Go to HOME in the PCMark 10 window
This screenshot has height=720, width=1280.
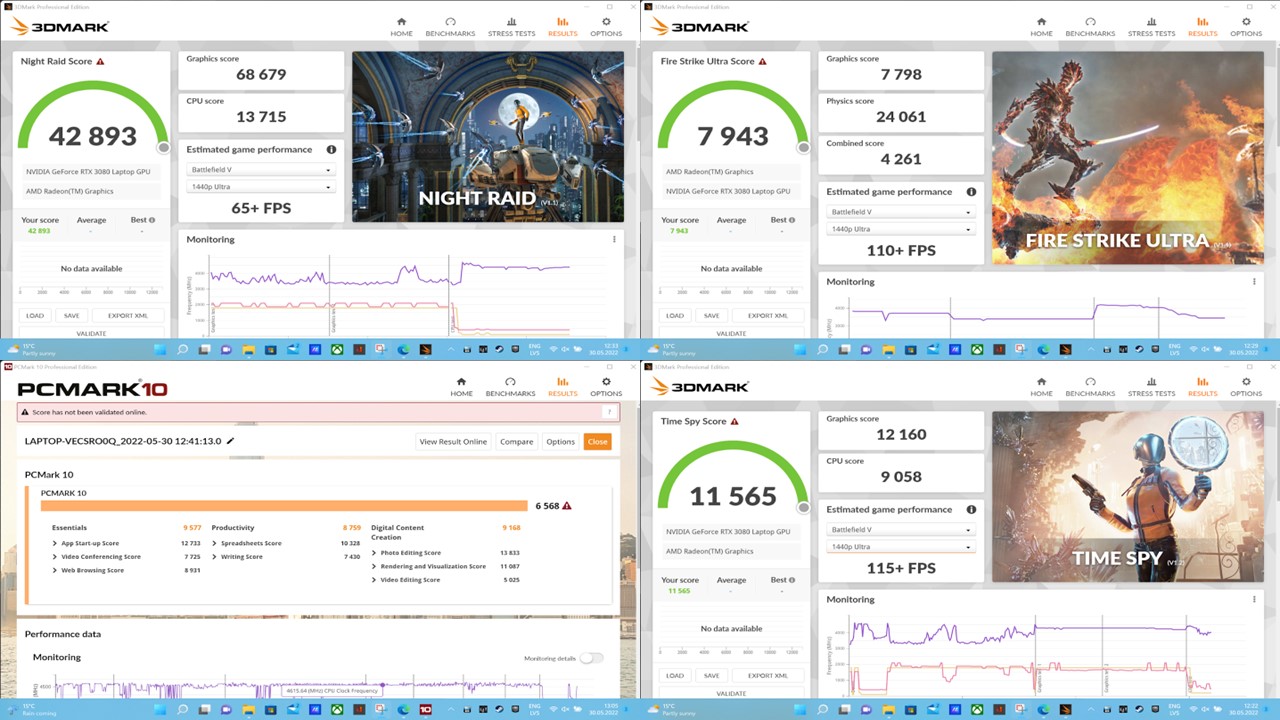[x=461, y=387]
